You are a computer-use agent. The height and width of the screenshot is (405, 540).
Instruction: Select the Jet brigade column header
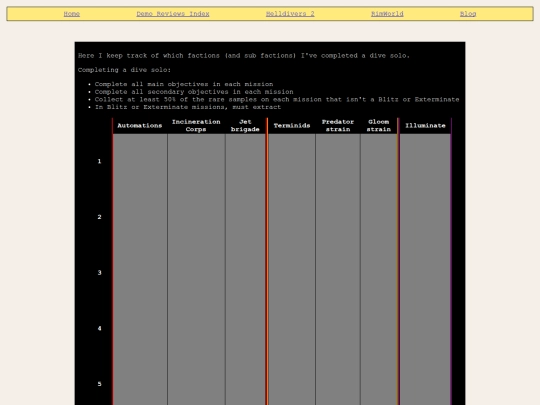tap(245, 126)
